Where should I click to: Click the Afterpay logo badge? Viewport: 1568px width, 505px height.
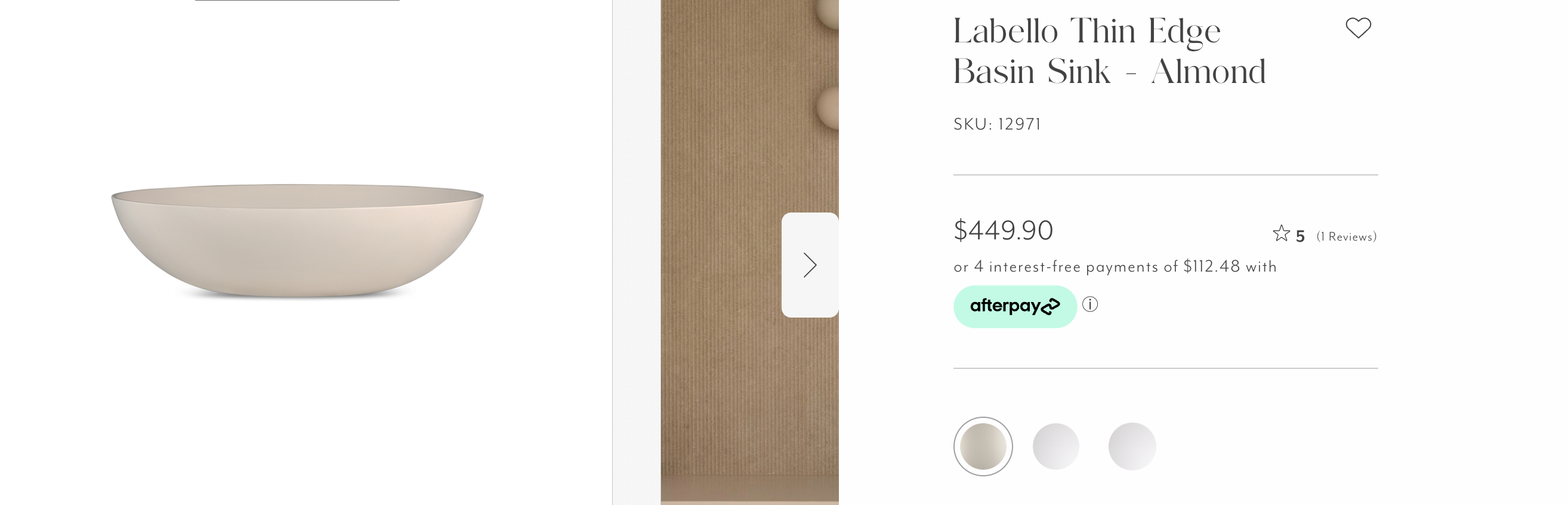(1015, 306)
